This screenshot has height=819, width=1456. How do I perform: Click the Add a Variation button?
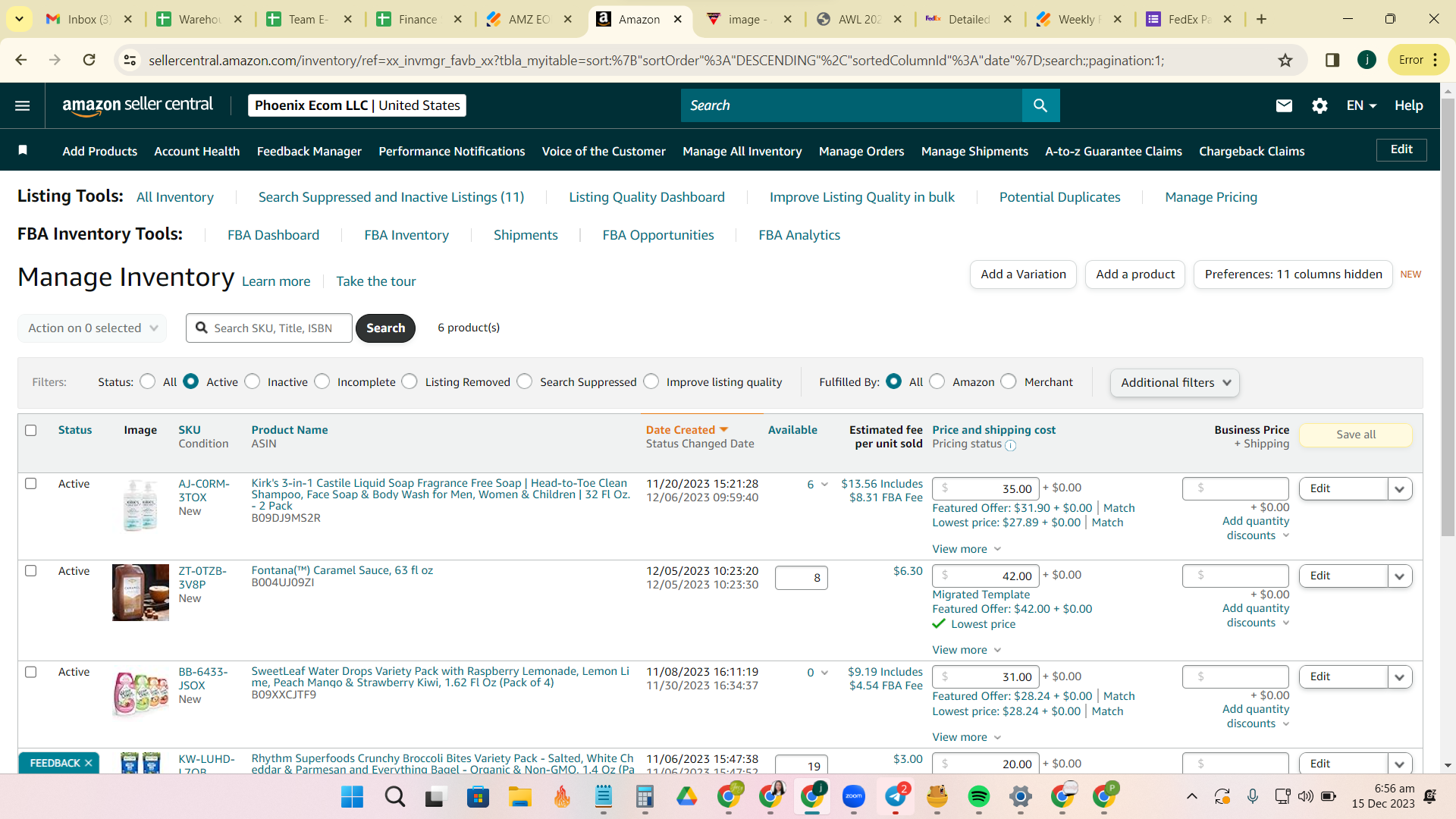coord(1023,274)
